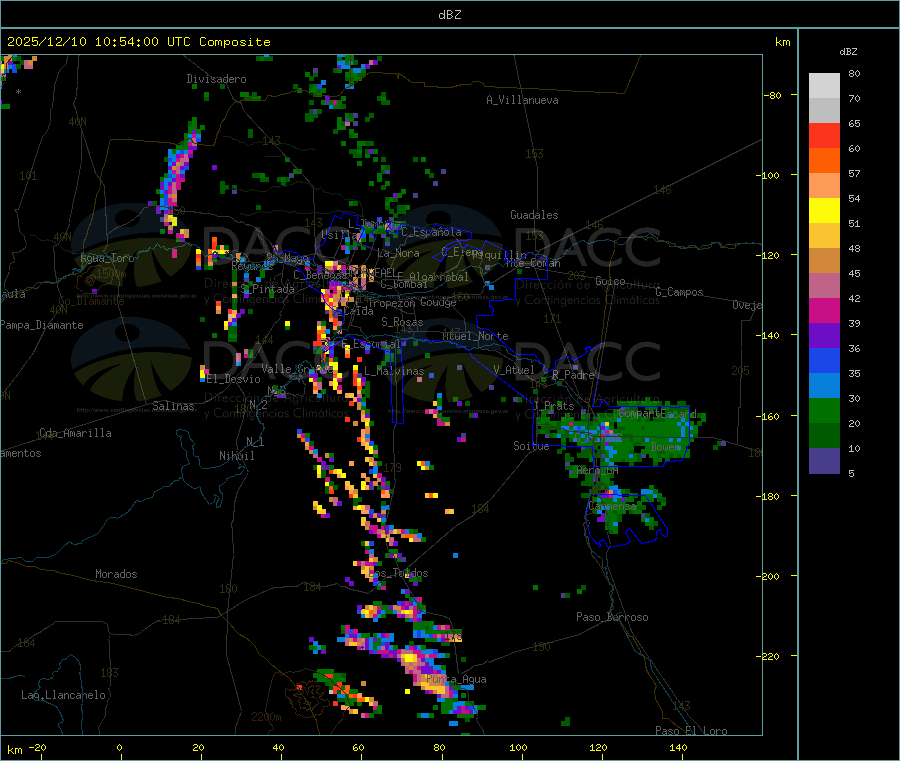Click the -80 km vertical axis tick

pos(773,95)
